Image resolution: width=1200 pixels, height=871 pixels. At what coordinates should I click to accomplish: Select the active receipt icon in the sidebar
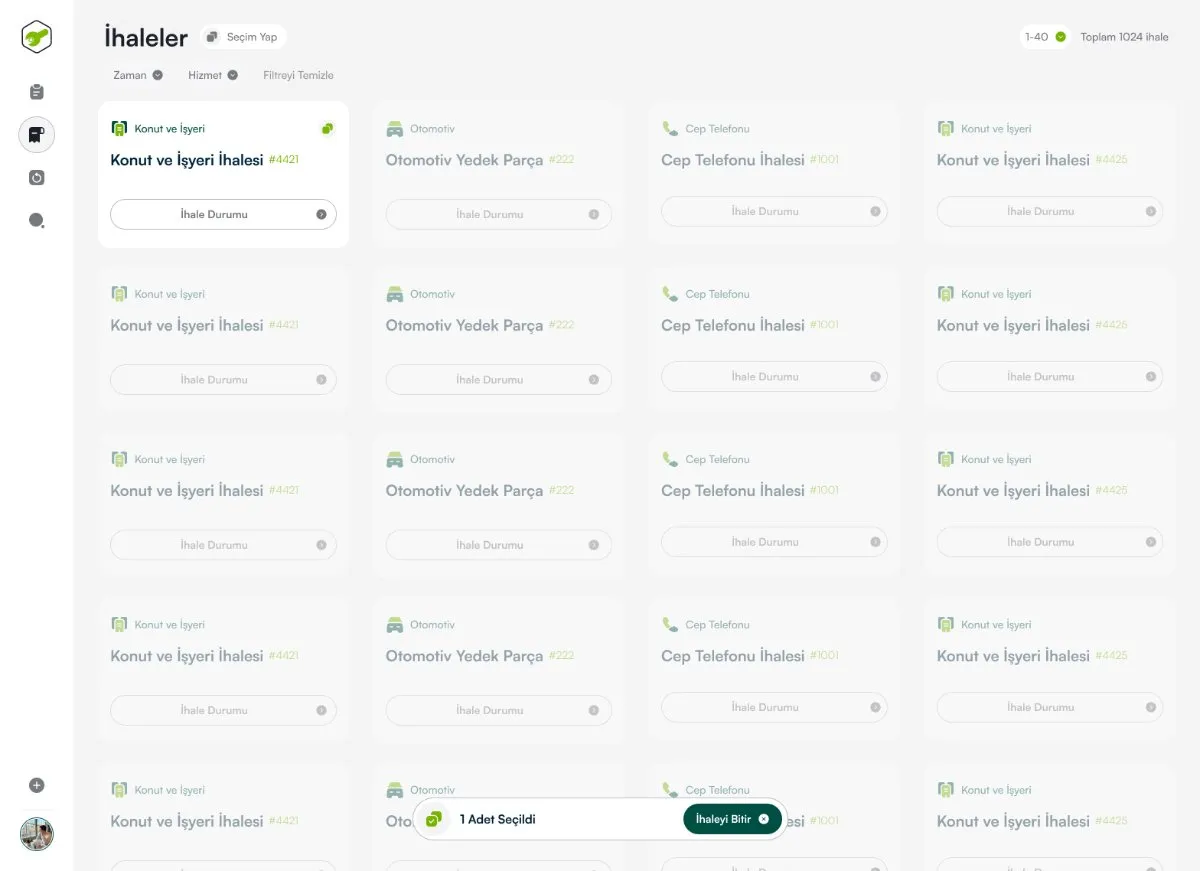coord(37,134)
